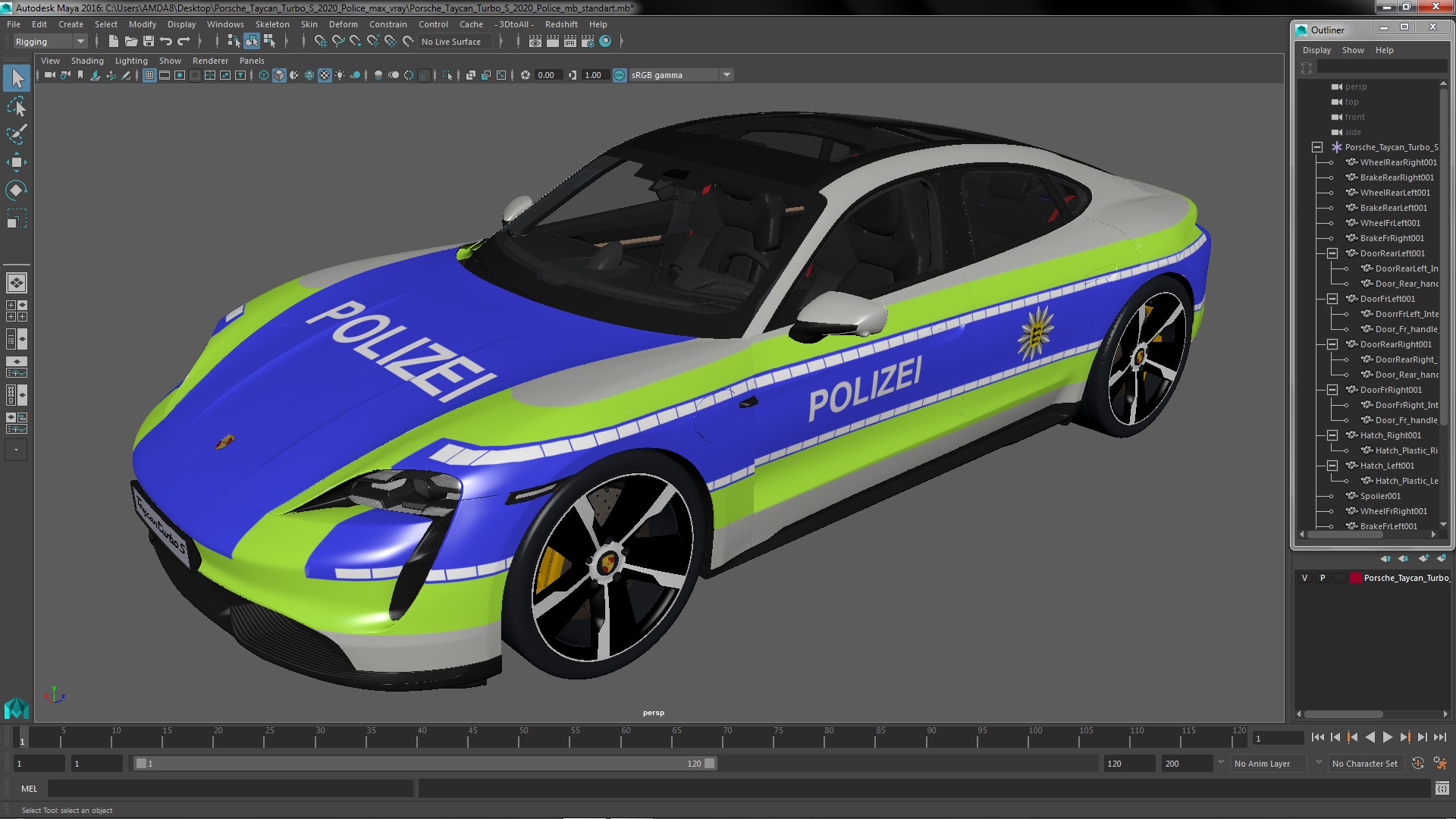Toggle use all lights in viewport

340,75
